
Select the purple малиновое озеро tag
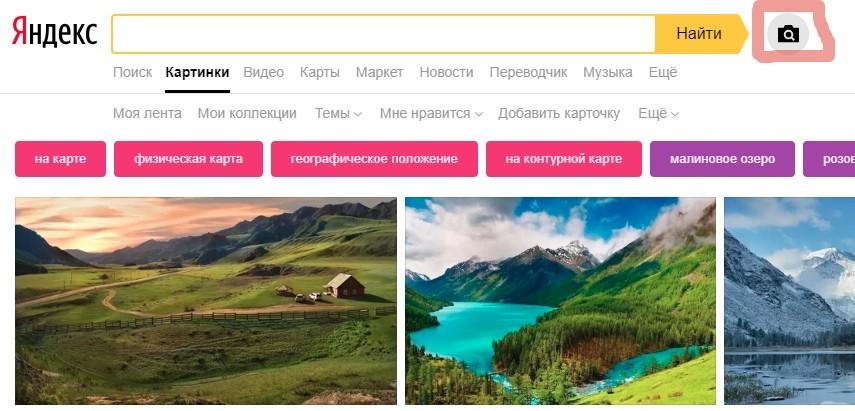click(x=722, y=159)
